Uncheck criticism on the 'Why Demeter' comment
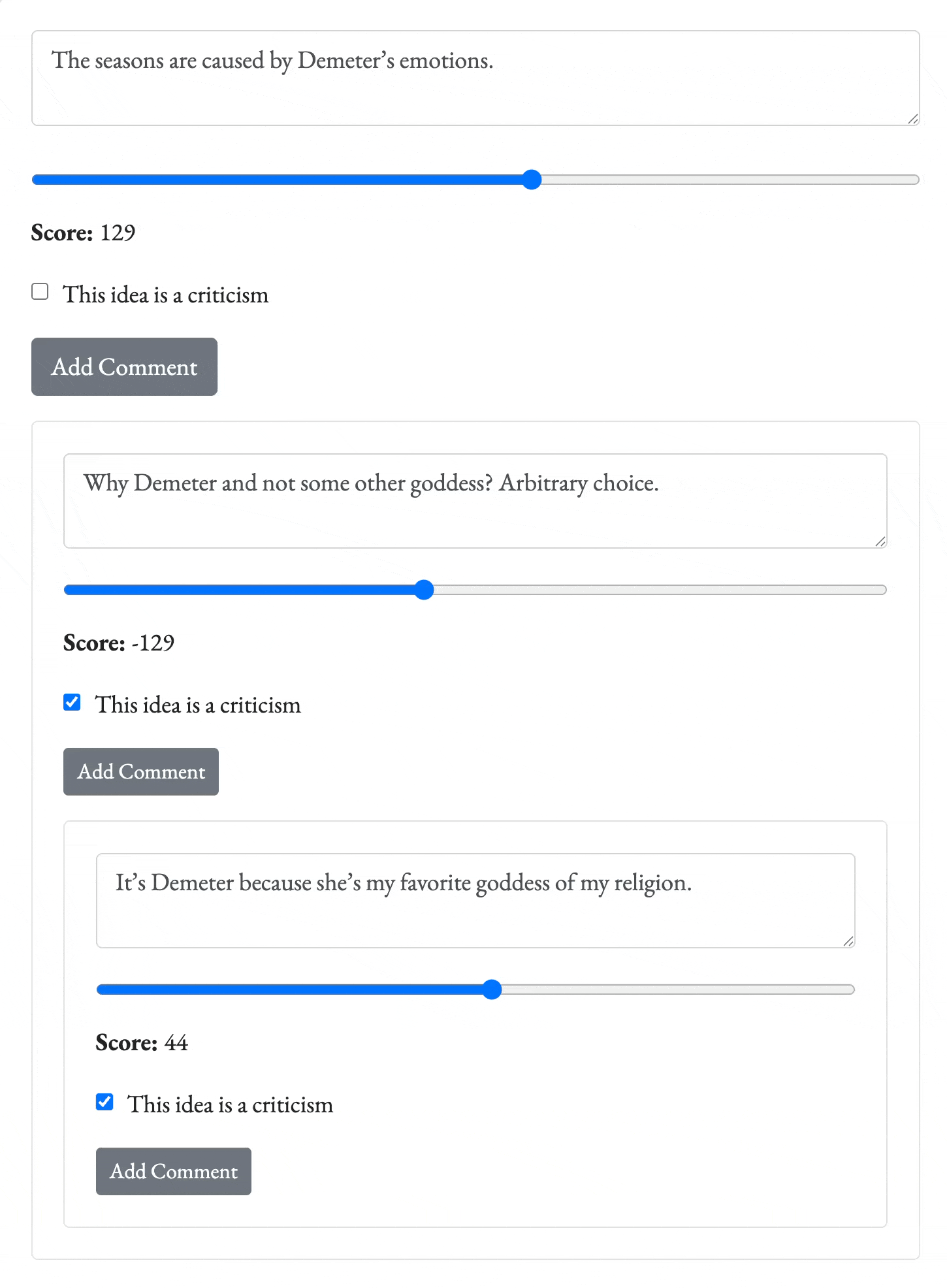 click(x=71, y=702)
